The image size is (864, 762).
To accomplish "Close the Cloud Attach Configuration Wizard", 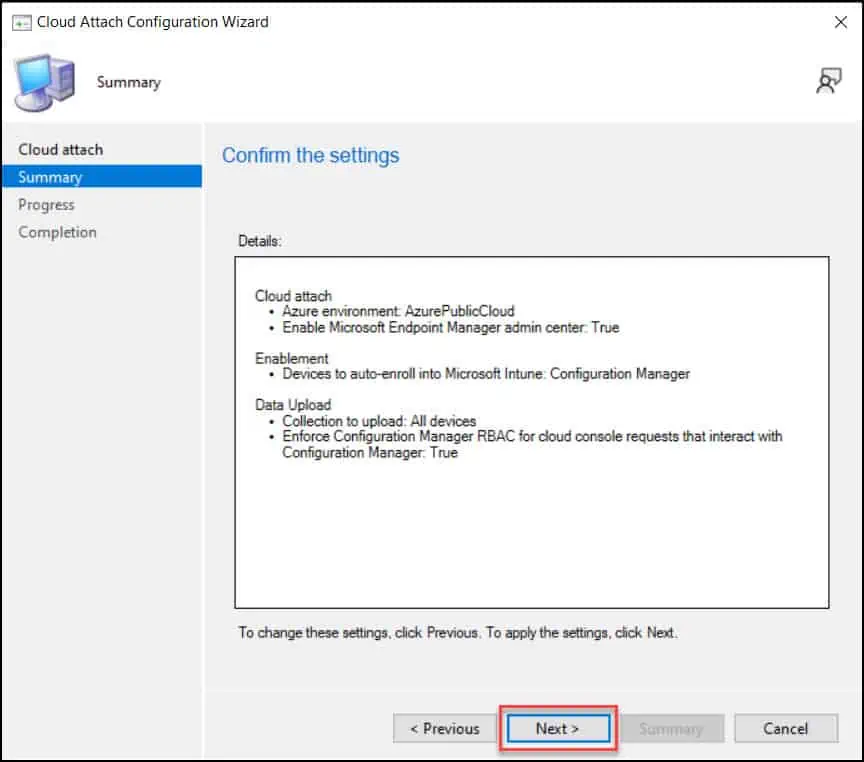I will (x=840, y=22).
